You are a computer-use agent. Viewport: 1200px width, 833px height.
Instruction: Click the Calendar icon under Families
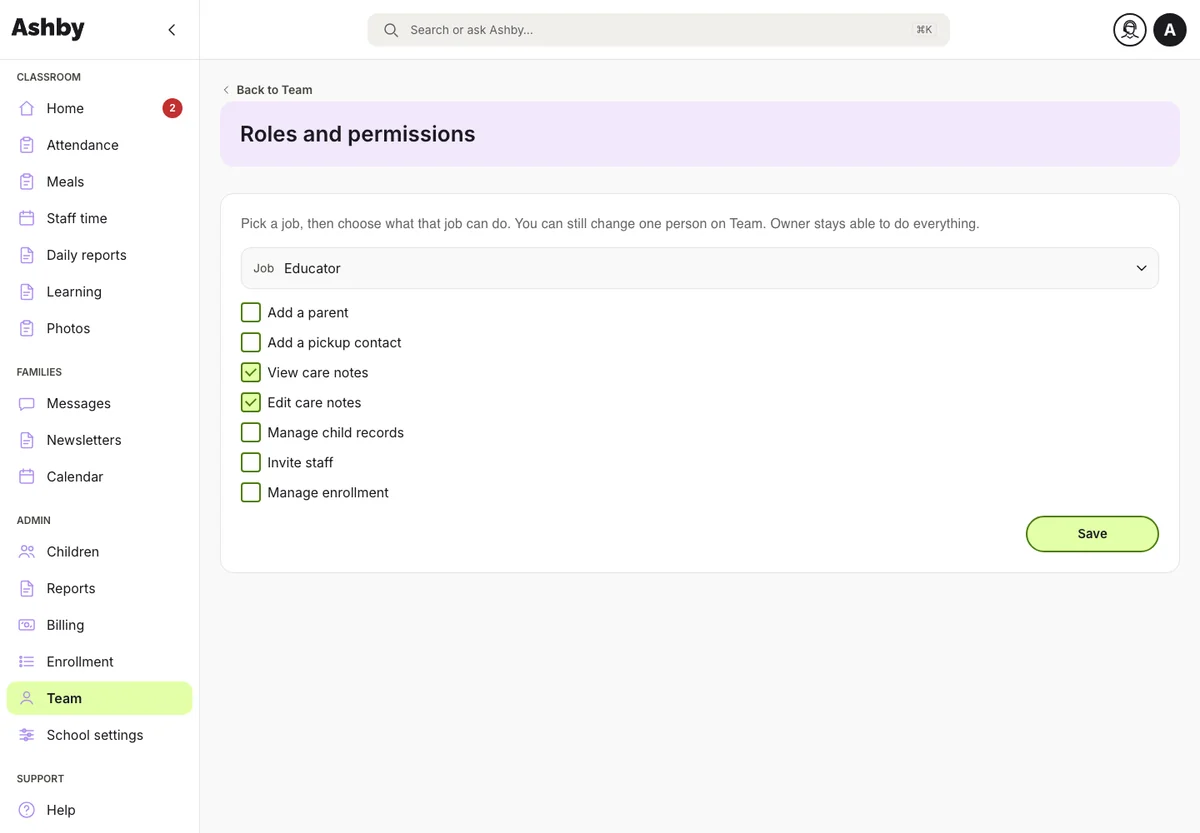(x=27, y=477)
